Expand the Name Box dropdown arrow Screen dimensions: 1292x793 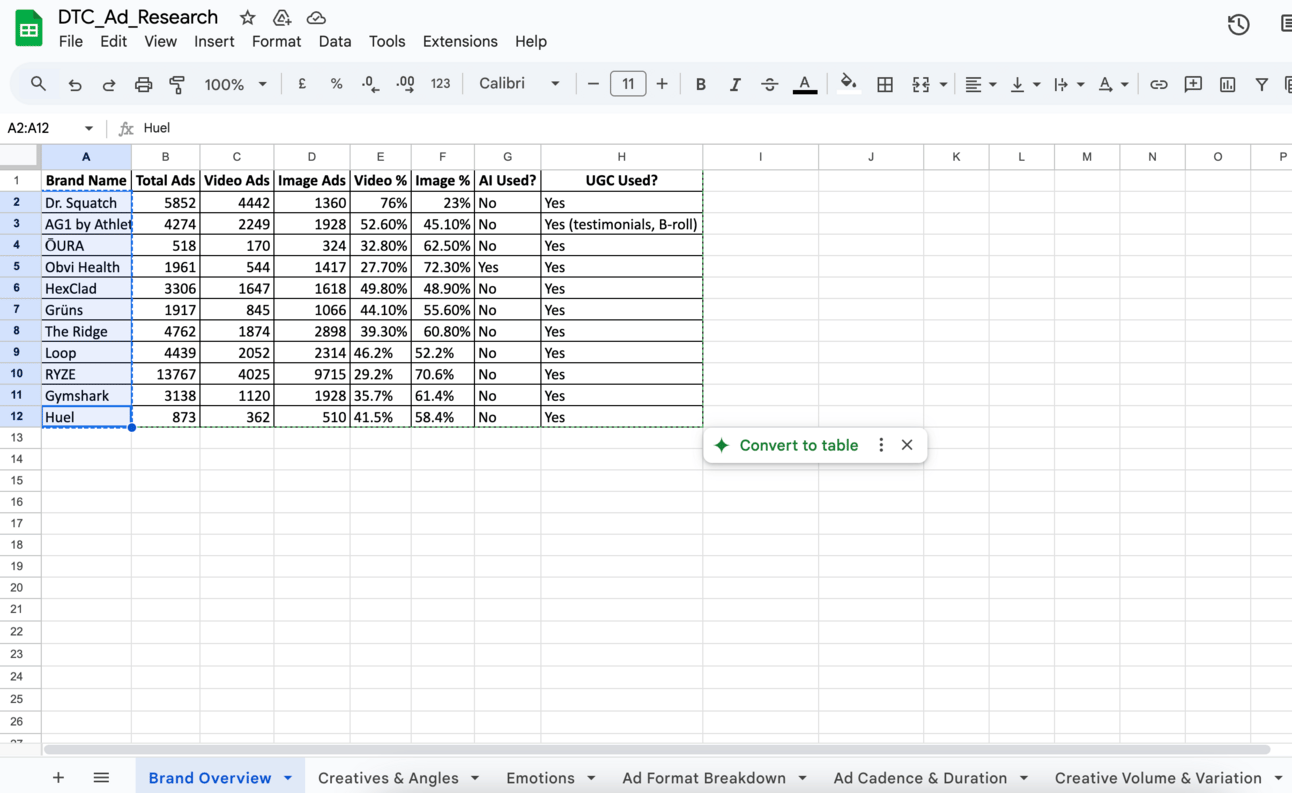click(89, 128)
